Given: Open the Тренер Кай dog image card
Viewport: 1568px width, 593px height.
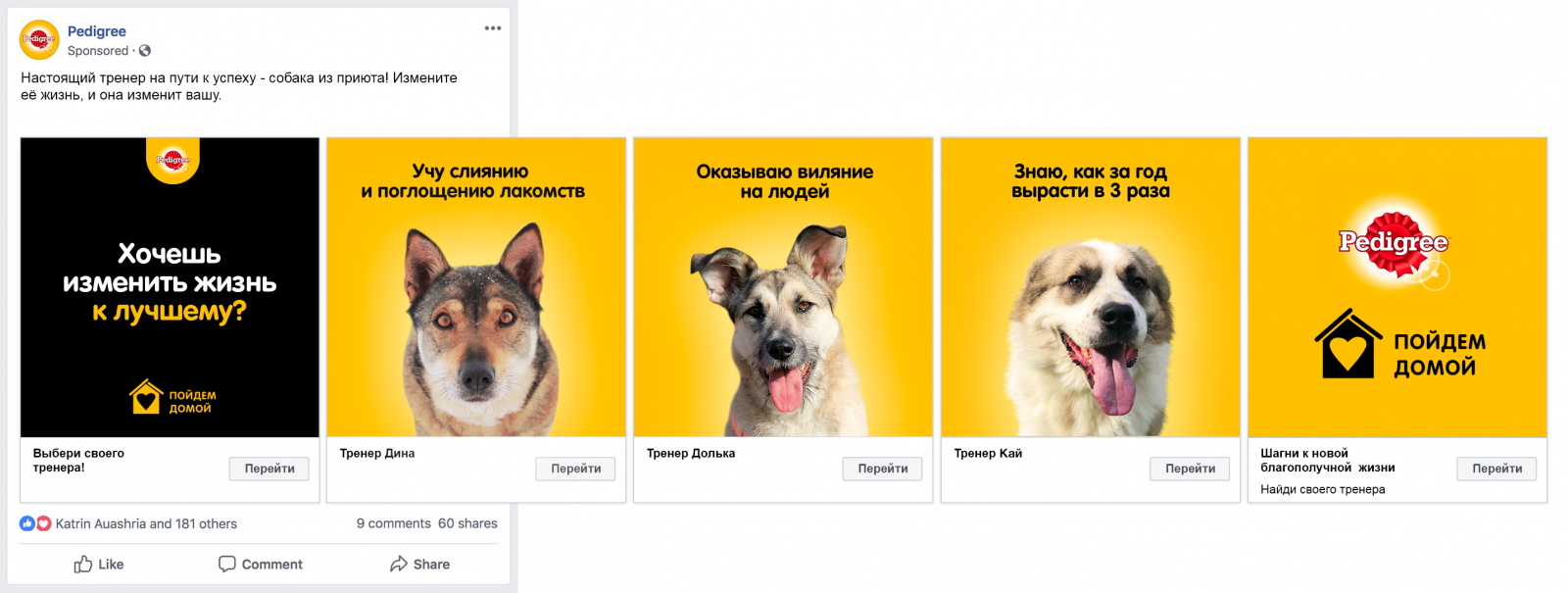Looking at the screenshot, I should tap(1091, 287).
